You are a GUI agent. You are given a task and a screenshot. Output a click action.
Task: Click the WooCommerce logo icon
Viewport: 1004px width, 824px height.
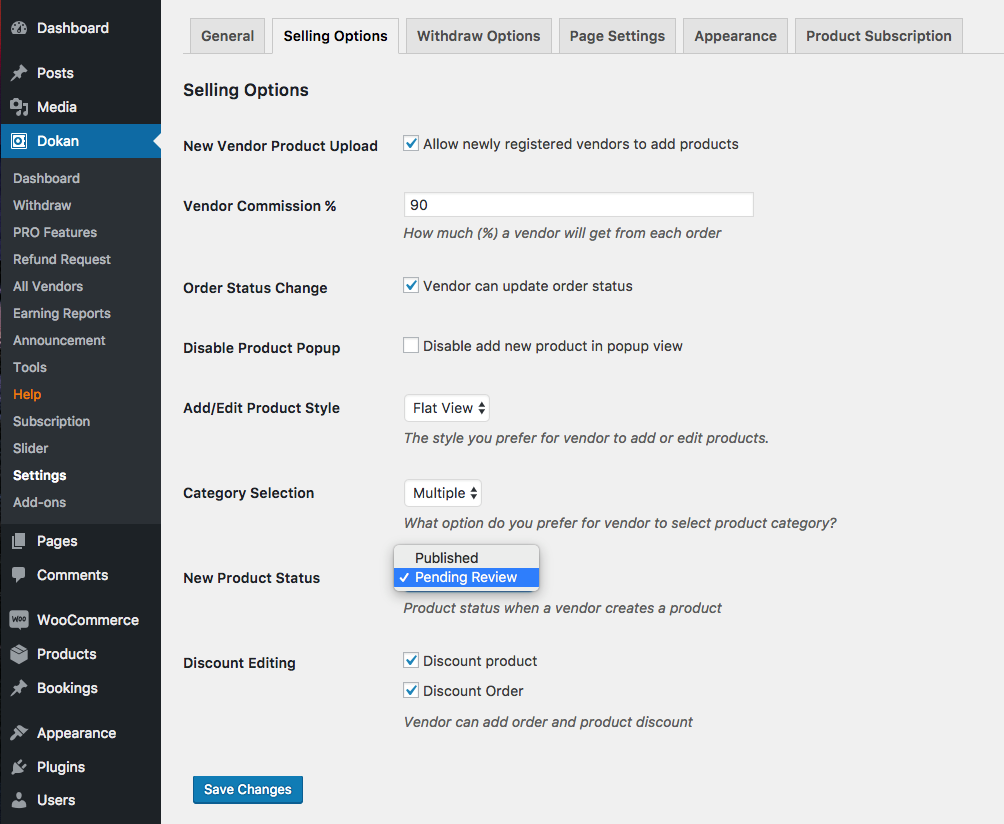[x=19, y=620]
